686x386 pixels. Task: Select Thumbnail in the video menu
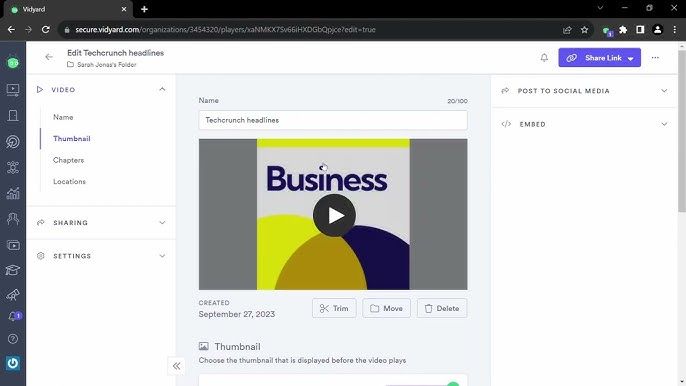(72, 139)
